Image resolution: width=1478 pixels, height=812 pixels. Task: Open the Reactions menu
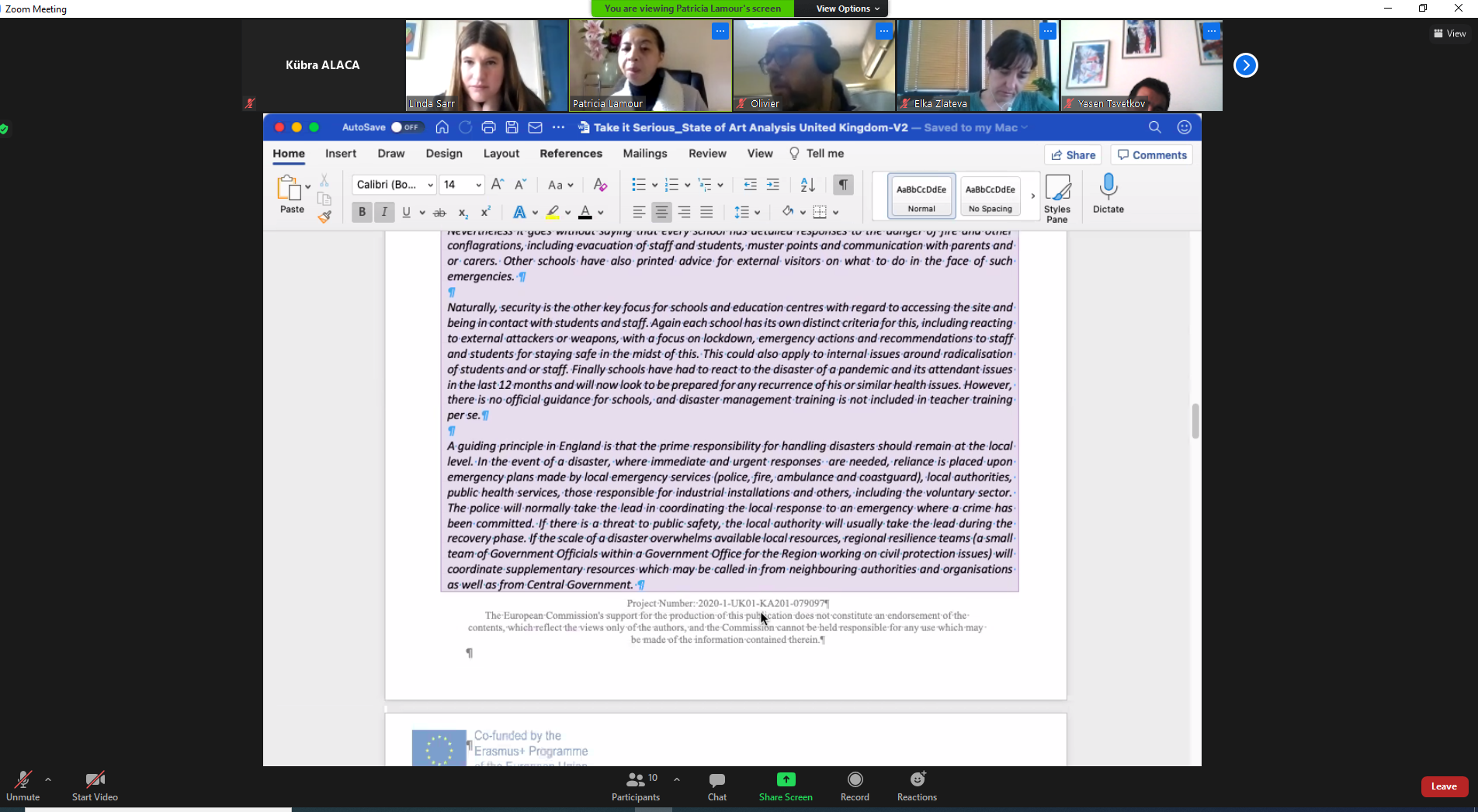coord(917,780)
